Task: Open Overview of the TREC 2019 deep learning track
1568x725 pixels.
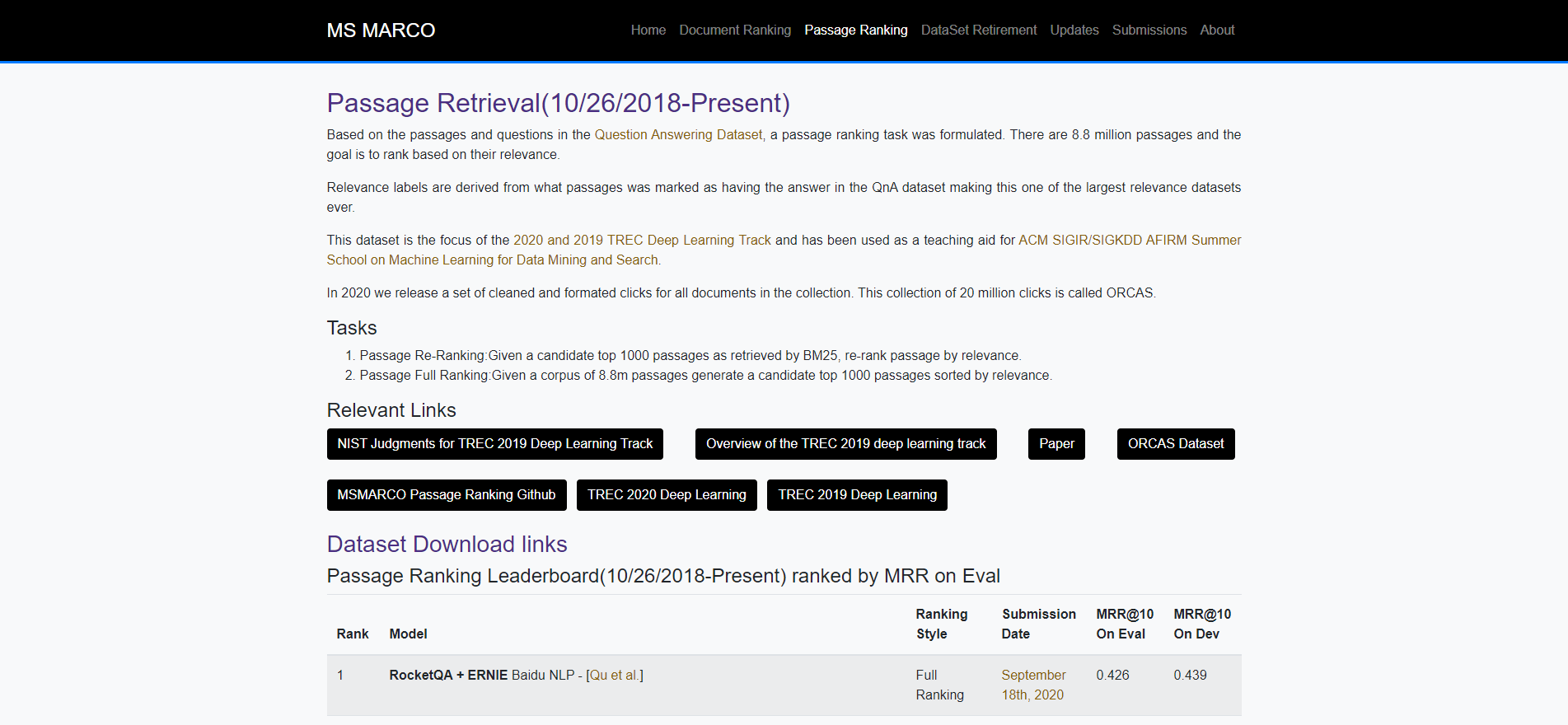Action: (x=846, y=444)
